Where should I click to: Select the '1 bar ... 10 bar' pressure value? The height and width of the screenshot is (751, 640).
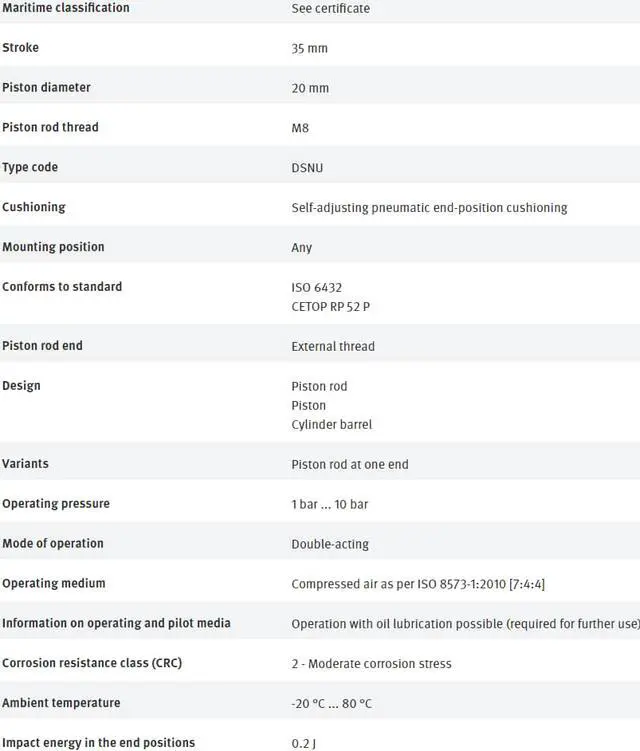click(330, 504)
